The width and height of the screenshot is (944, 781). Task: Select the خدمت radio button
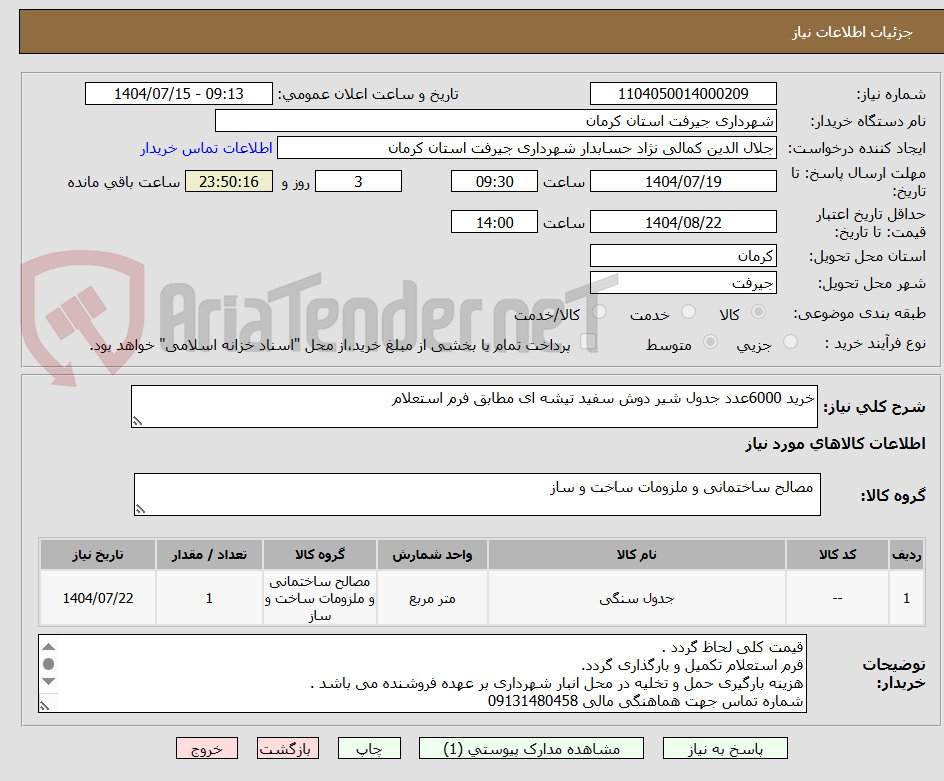[x=688, y=310]
